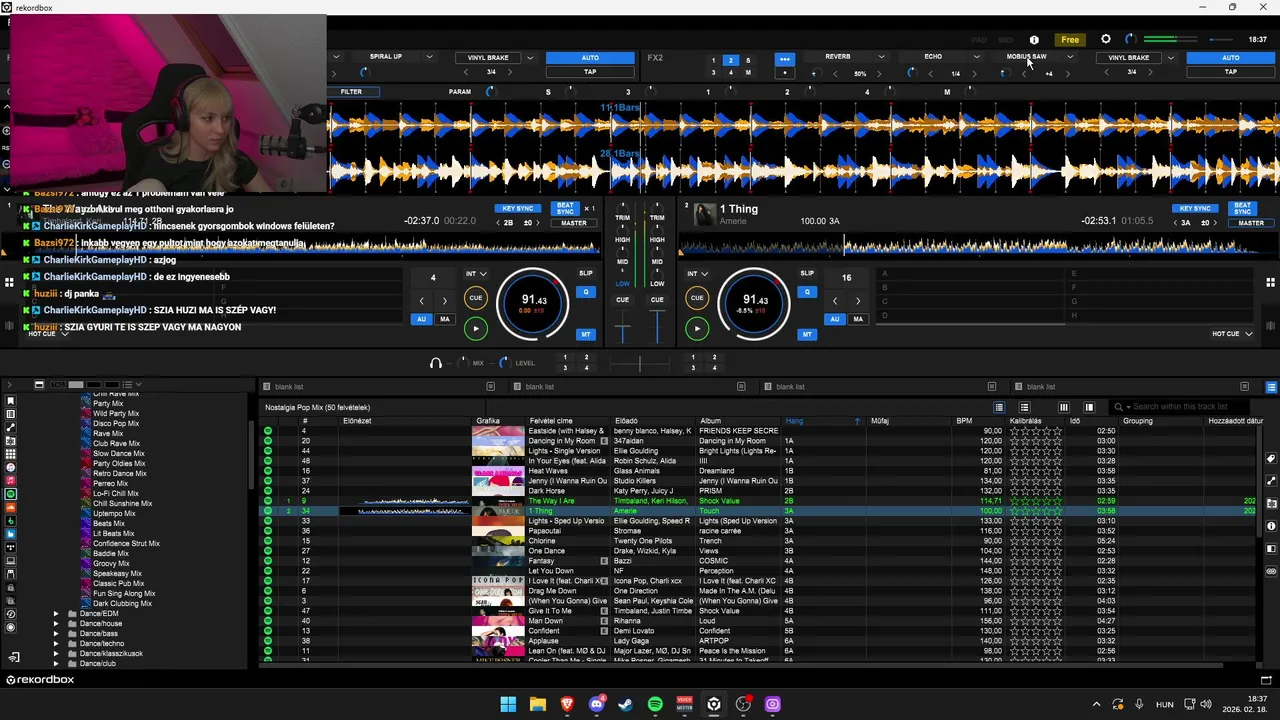Toggle the FILTER color FX button
The image size is (1280, 720).
351,92
